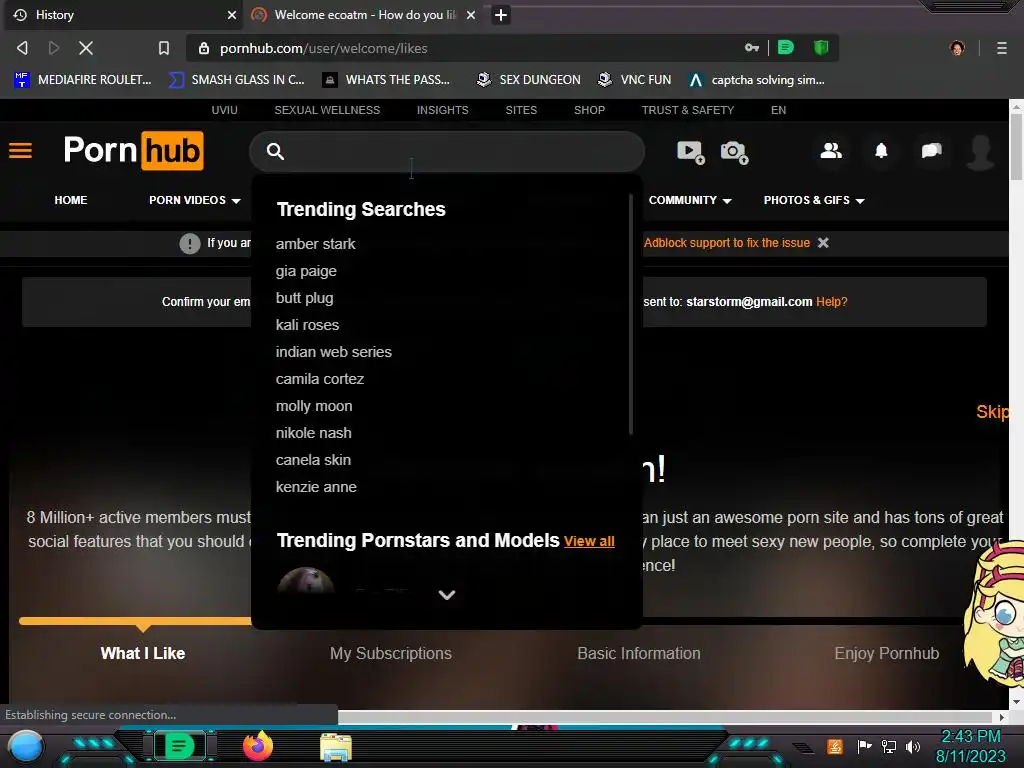The height and width of the screenshot is (768, 1024).
Task: Click the upload video icon
Action: pyautogui.click(x=690, y=152)
